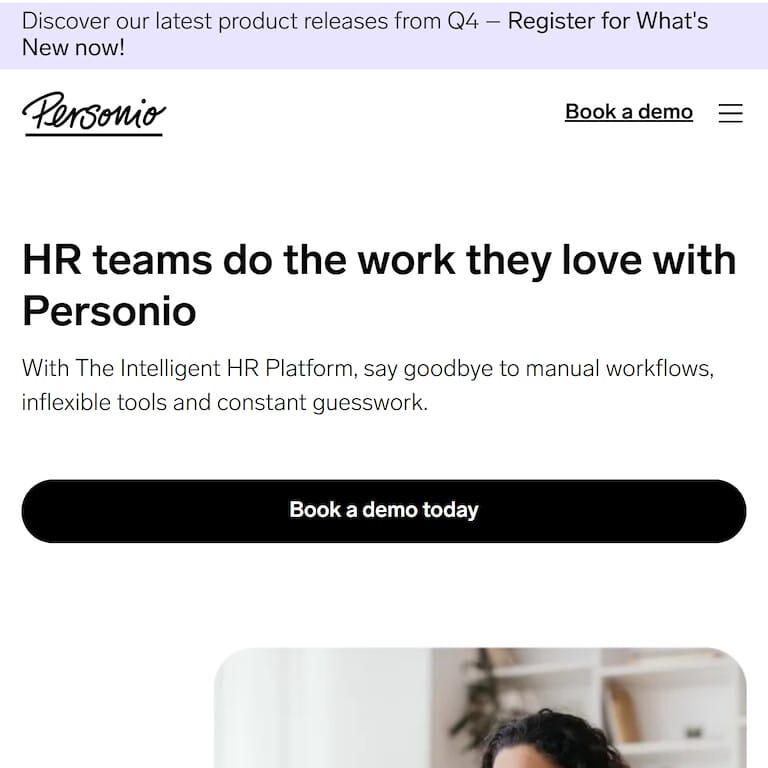Viewport: 768px width, 768px height.
Task: Open "Register for What's New now!" link
Action: coord(607,21)
